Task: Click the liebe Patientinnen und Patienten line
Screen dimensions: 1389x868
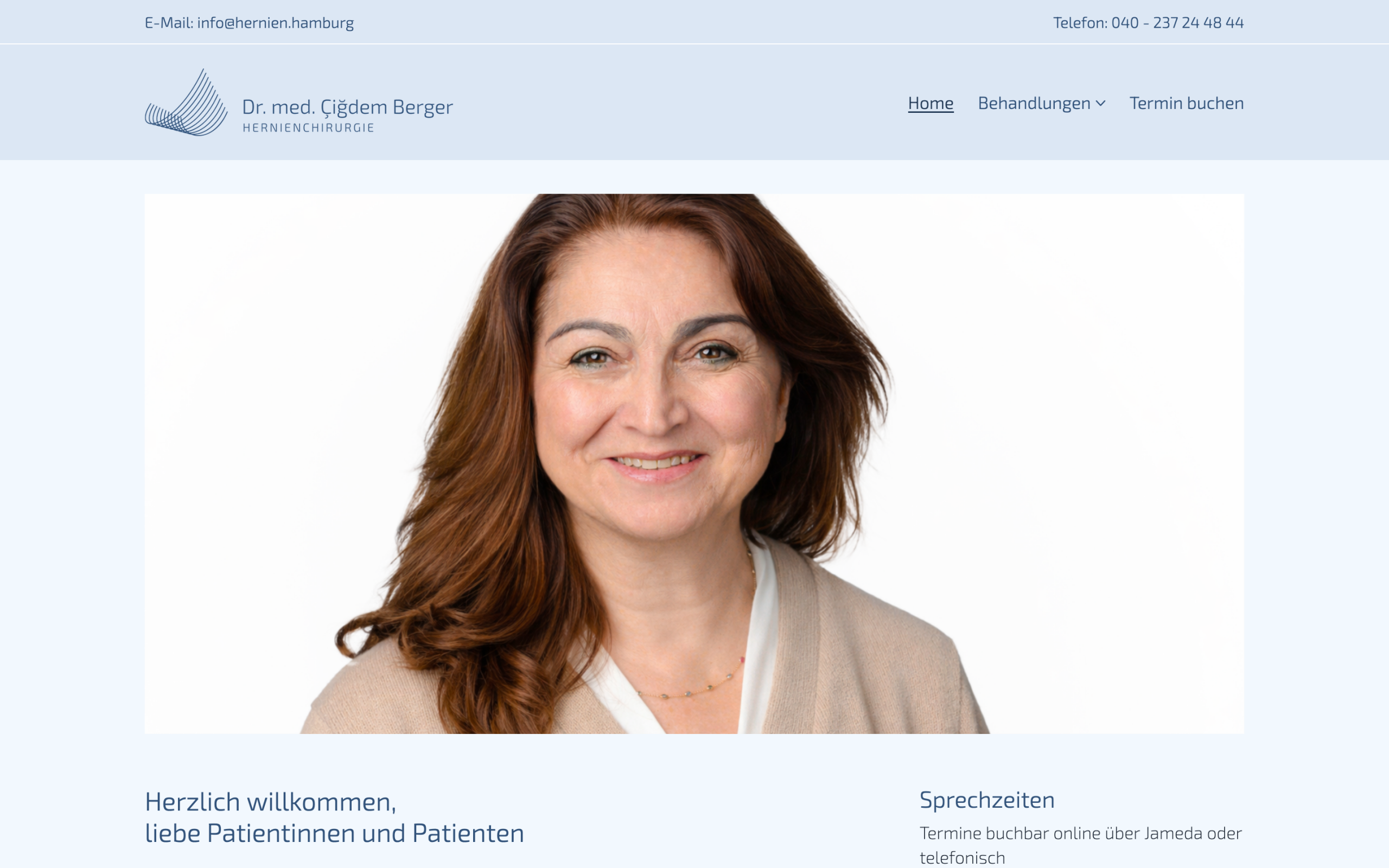Action: tap(334, 833)
